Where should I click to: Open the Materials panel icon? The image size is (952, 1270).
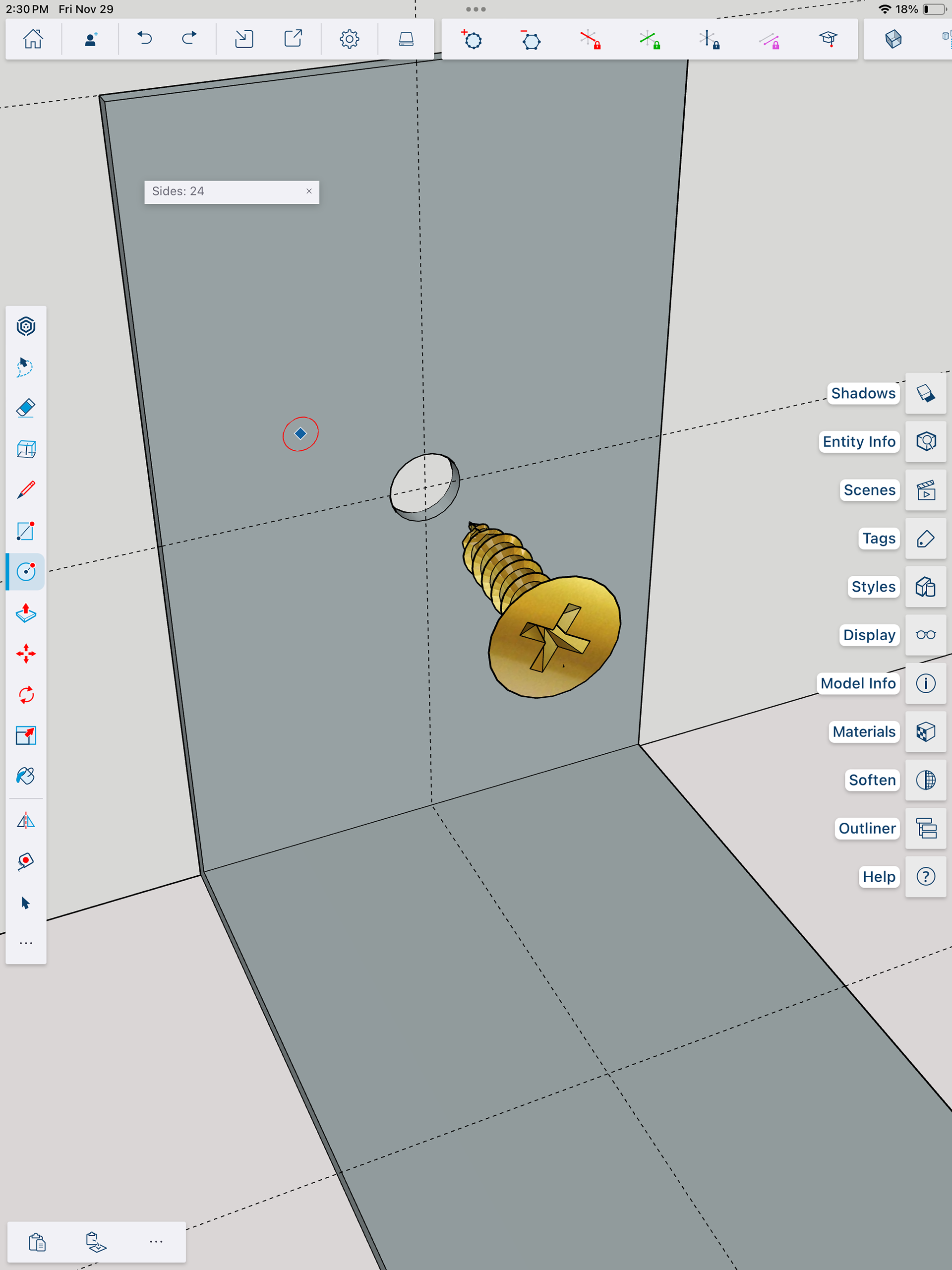coord(925,731)
